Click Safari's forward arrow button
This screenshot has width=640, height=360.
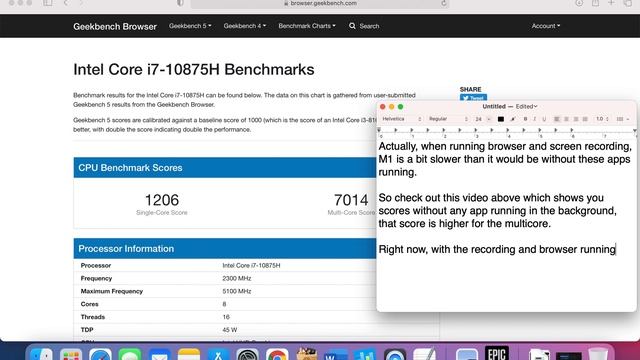pyautogui.click(x=81, y=3)
